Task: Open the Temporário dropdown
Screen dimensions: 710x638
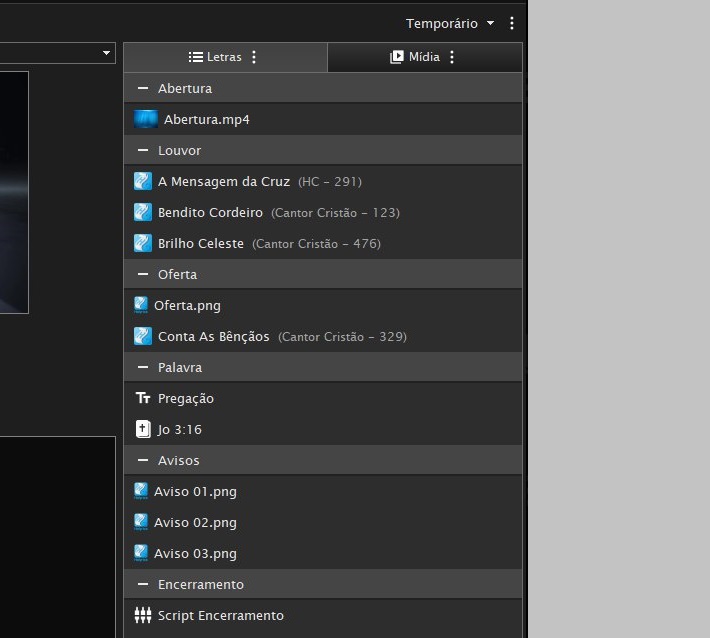Action: (449, 23)
